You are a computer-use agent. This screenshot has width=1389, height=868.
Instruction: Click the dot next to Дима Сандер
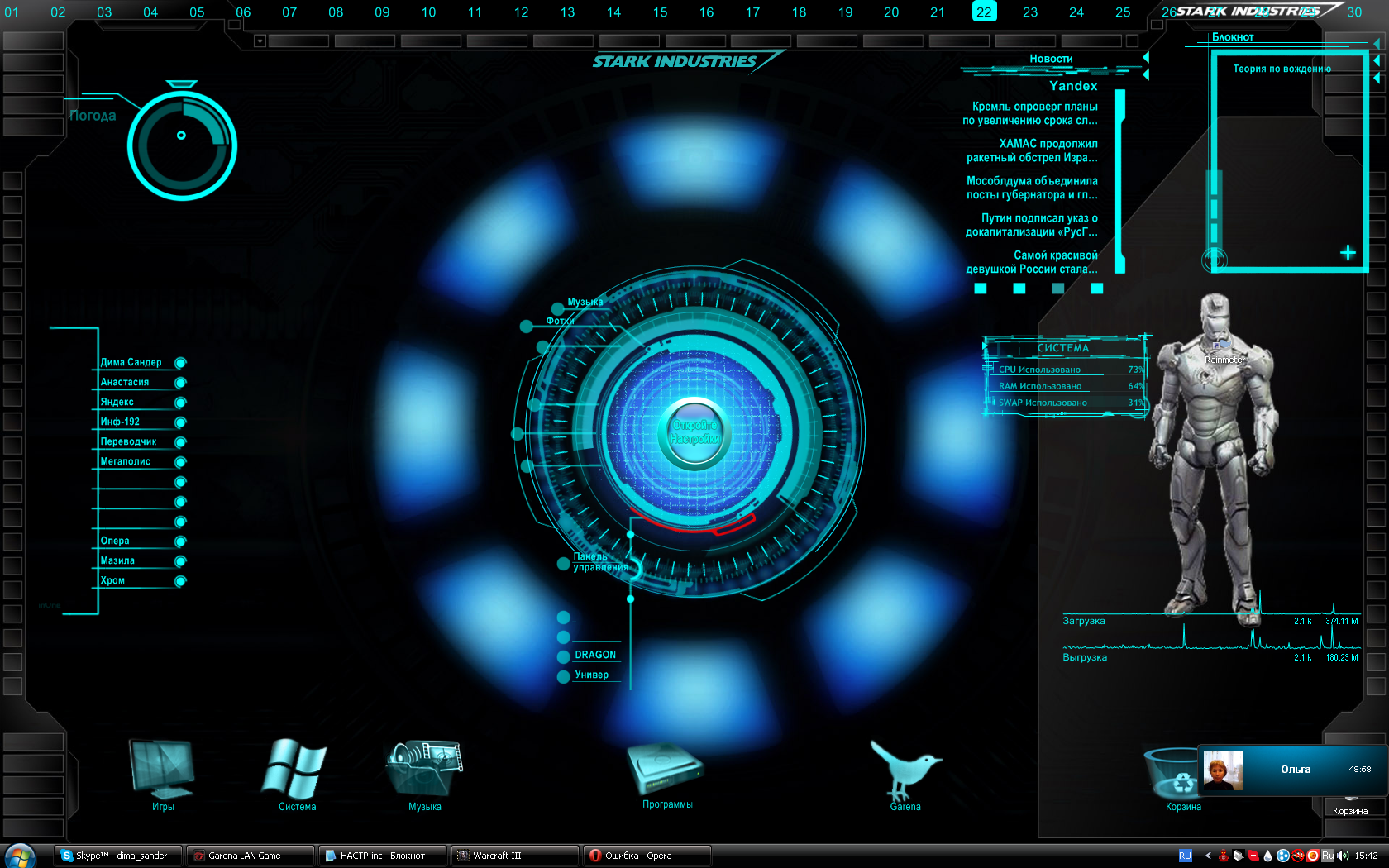[180, 363]
